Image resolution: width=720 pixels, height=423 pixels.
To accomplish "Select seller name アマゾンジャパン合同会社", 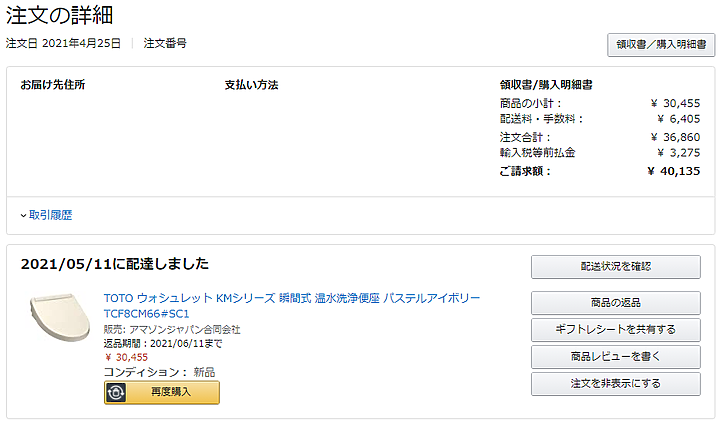I will 185,329.
